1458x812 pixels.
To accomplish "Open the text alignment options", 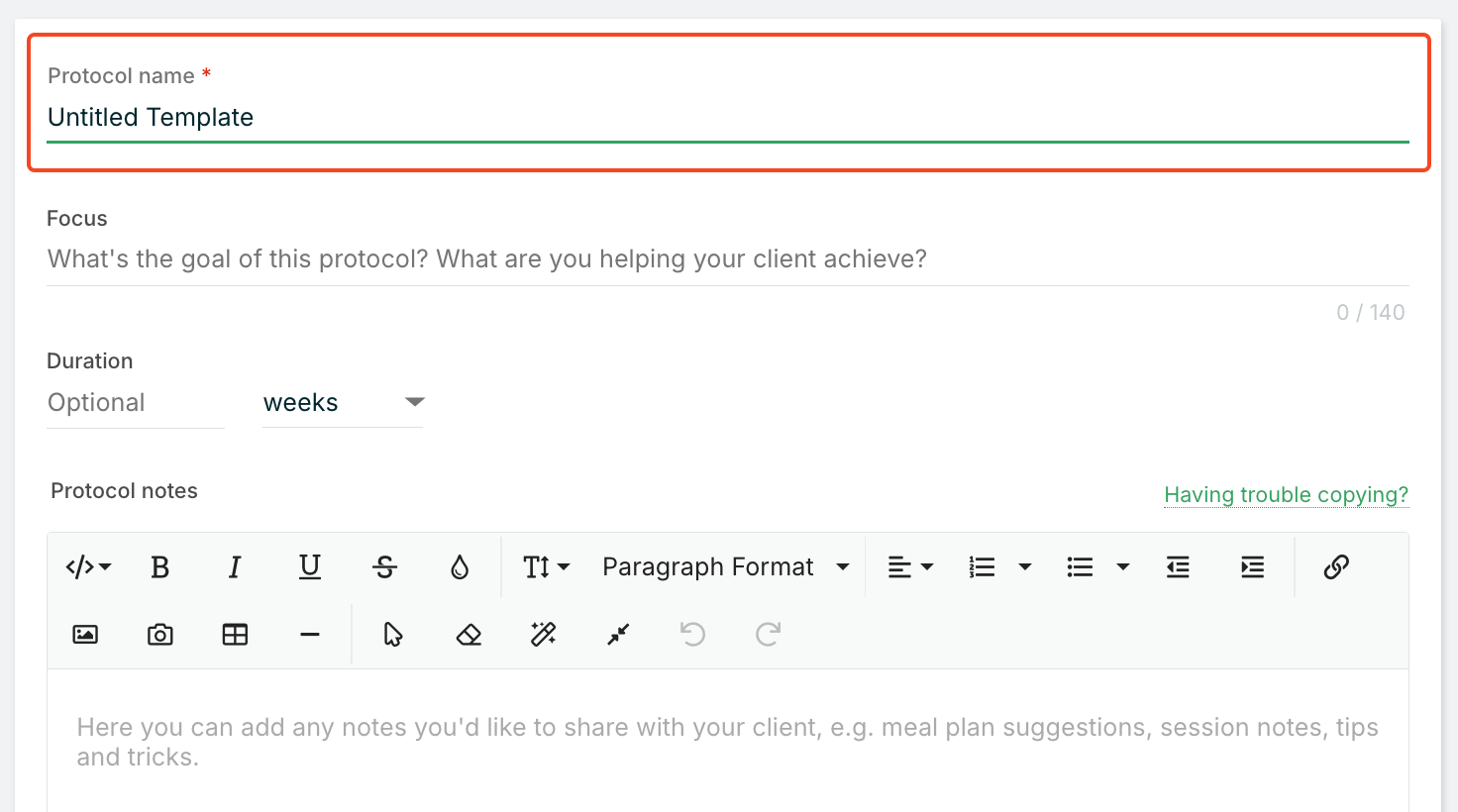I will click(910, 567).
